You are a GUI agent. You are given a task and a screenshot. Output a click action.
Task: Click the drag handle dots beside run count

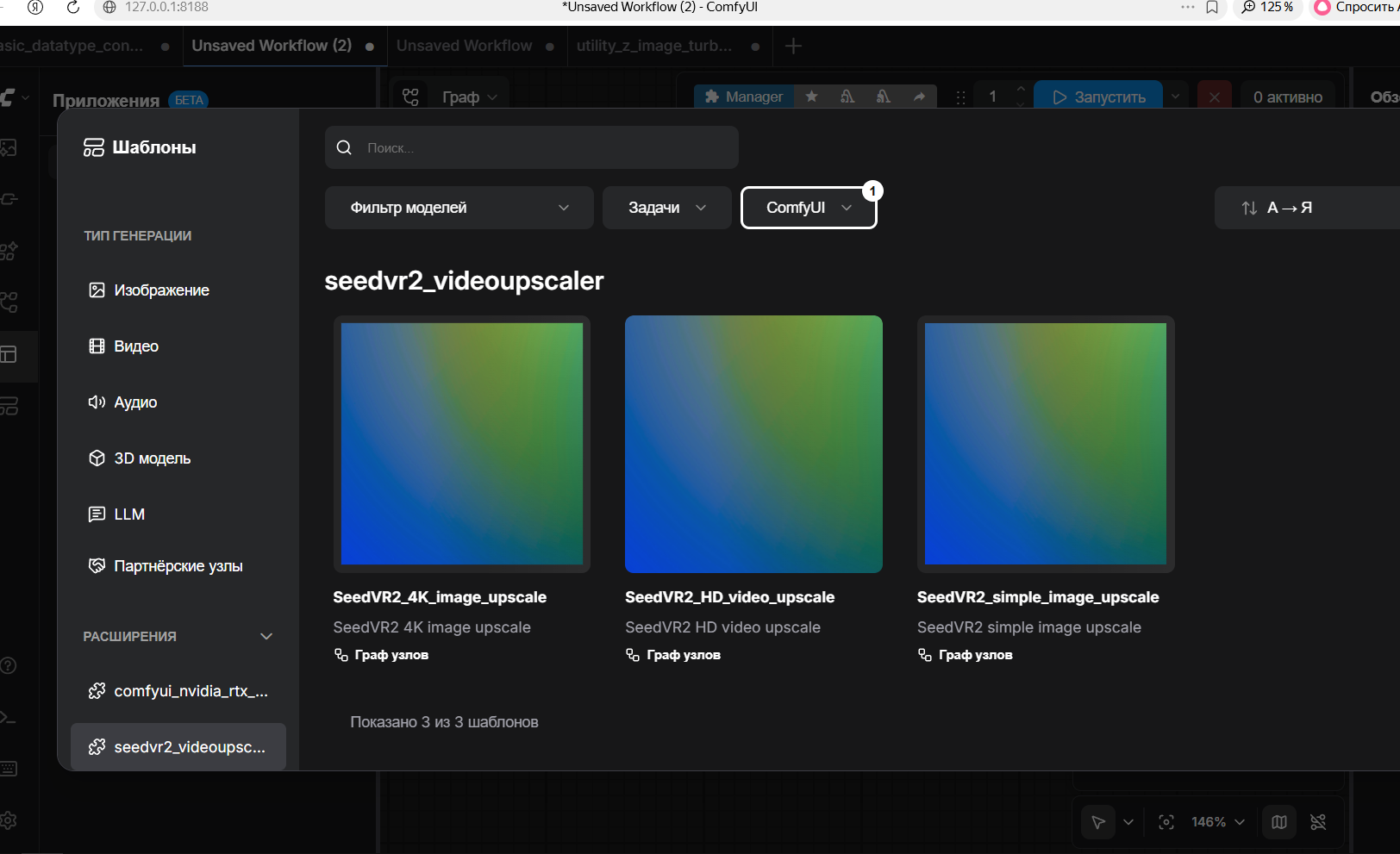(x=960, y=97)
